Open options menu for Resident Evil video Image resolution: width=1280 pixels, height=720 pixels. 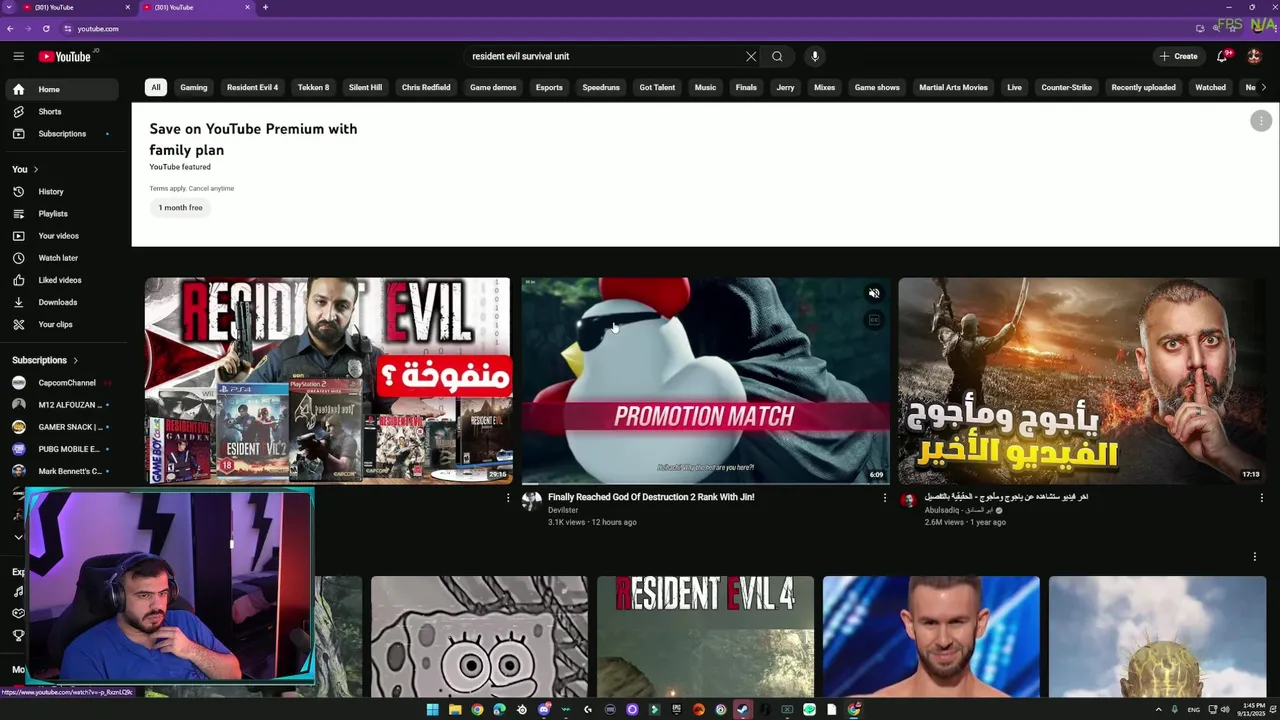pos(507,497)
